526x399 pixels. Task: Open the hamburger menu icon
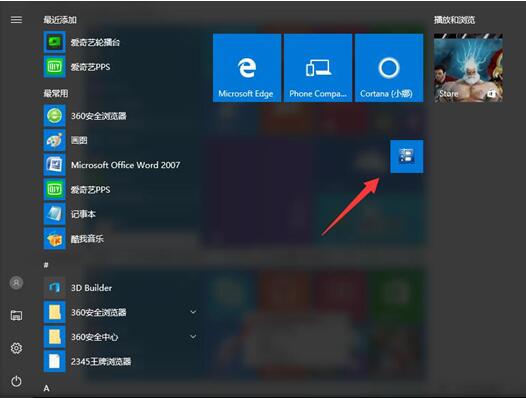[x=16, y=20]
